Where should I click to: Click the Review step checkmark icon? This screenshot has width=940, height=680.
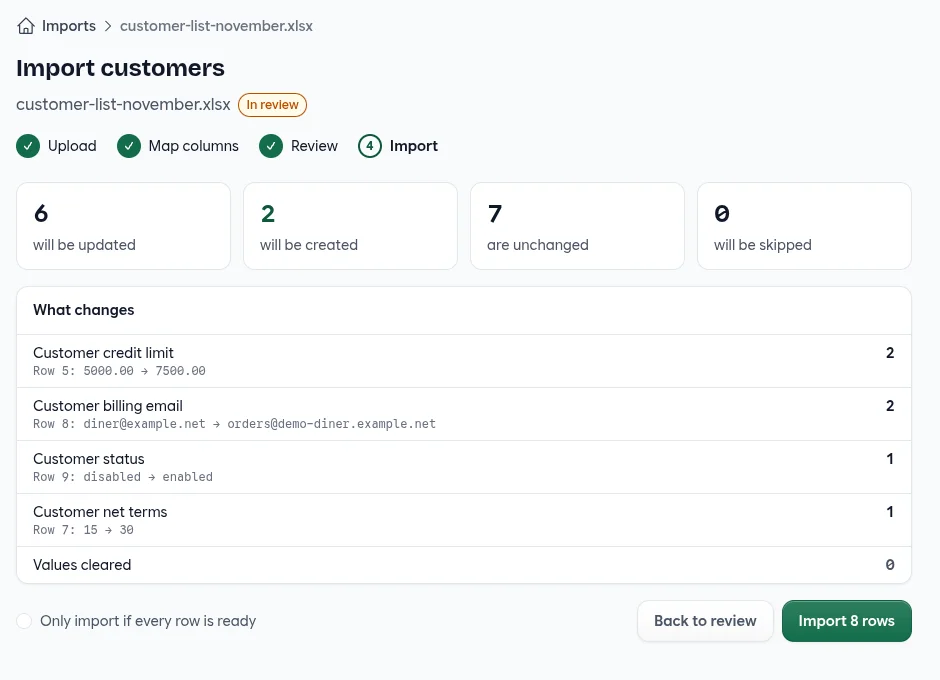point(271,146)
